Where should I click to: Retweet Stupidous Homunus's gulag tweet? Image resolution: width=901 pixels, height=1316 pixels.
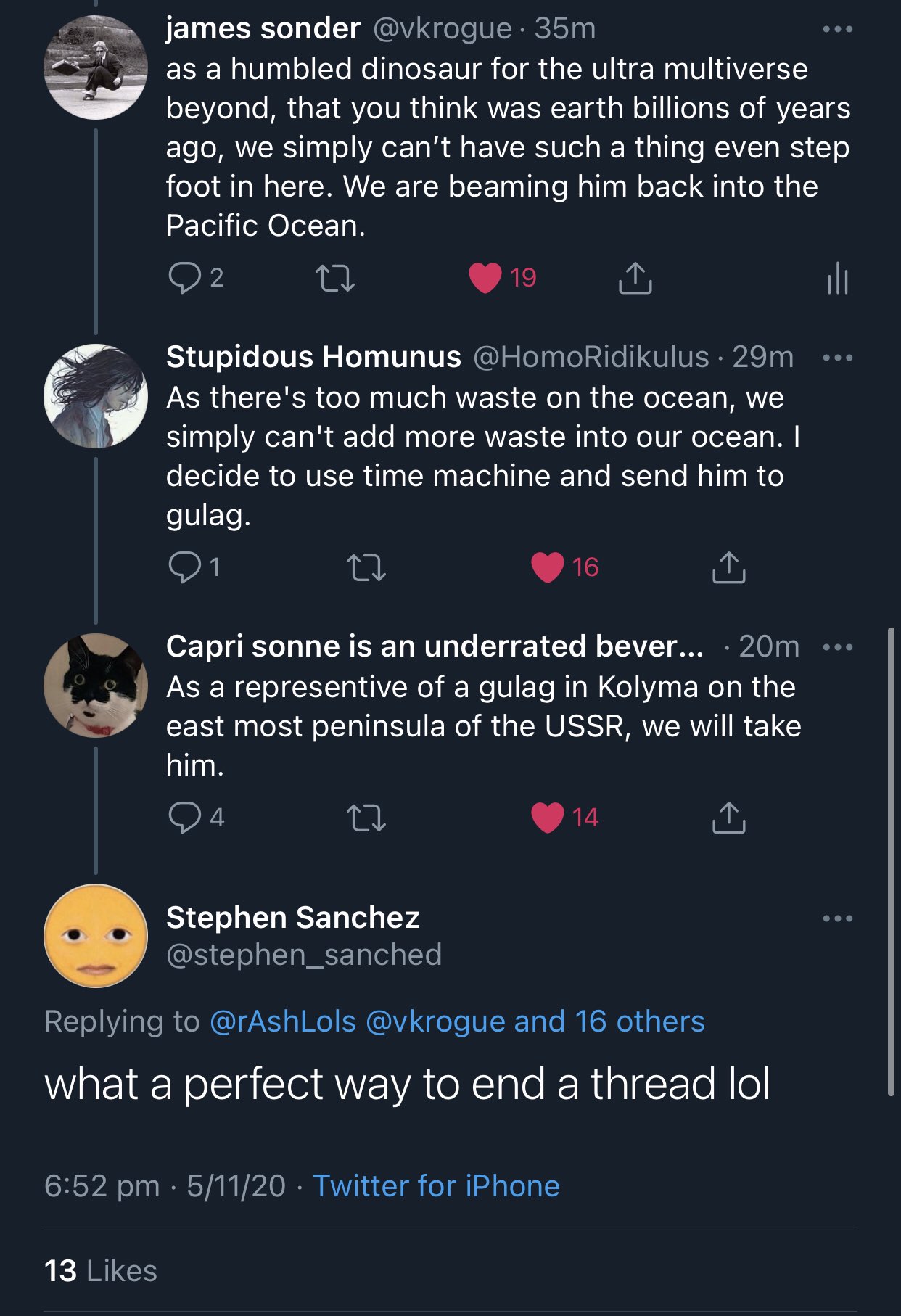366,567
